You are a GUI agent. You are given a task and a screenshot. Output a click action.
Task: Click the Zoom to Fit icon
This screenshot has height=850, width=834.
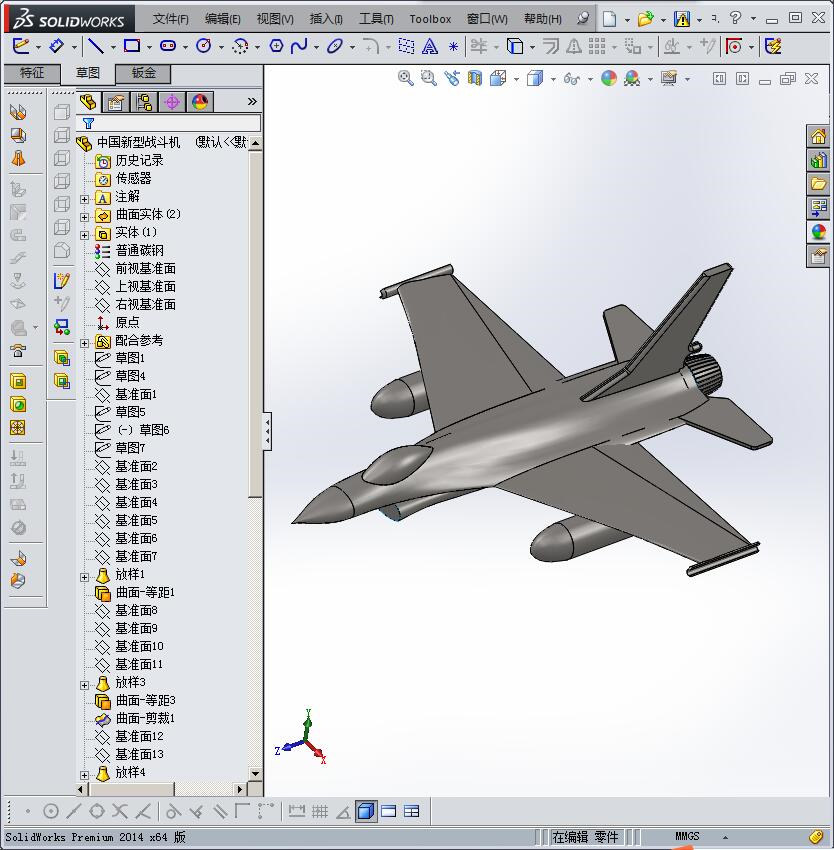(406, 79)
